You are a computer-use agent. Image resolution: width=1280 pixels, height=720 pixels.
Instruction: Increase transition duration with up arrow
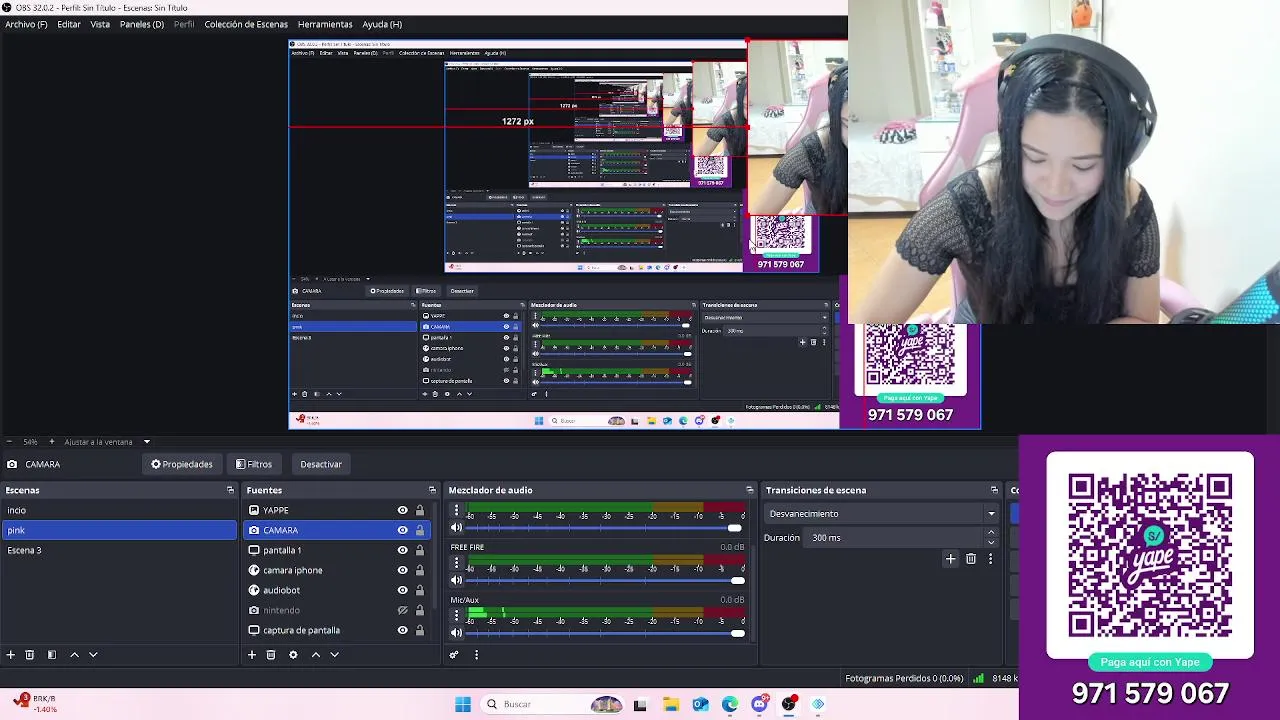pyautogui.click(x=991, y=533)
